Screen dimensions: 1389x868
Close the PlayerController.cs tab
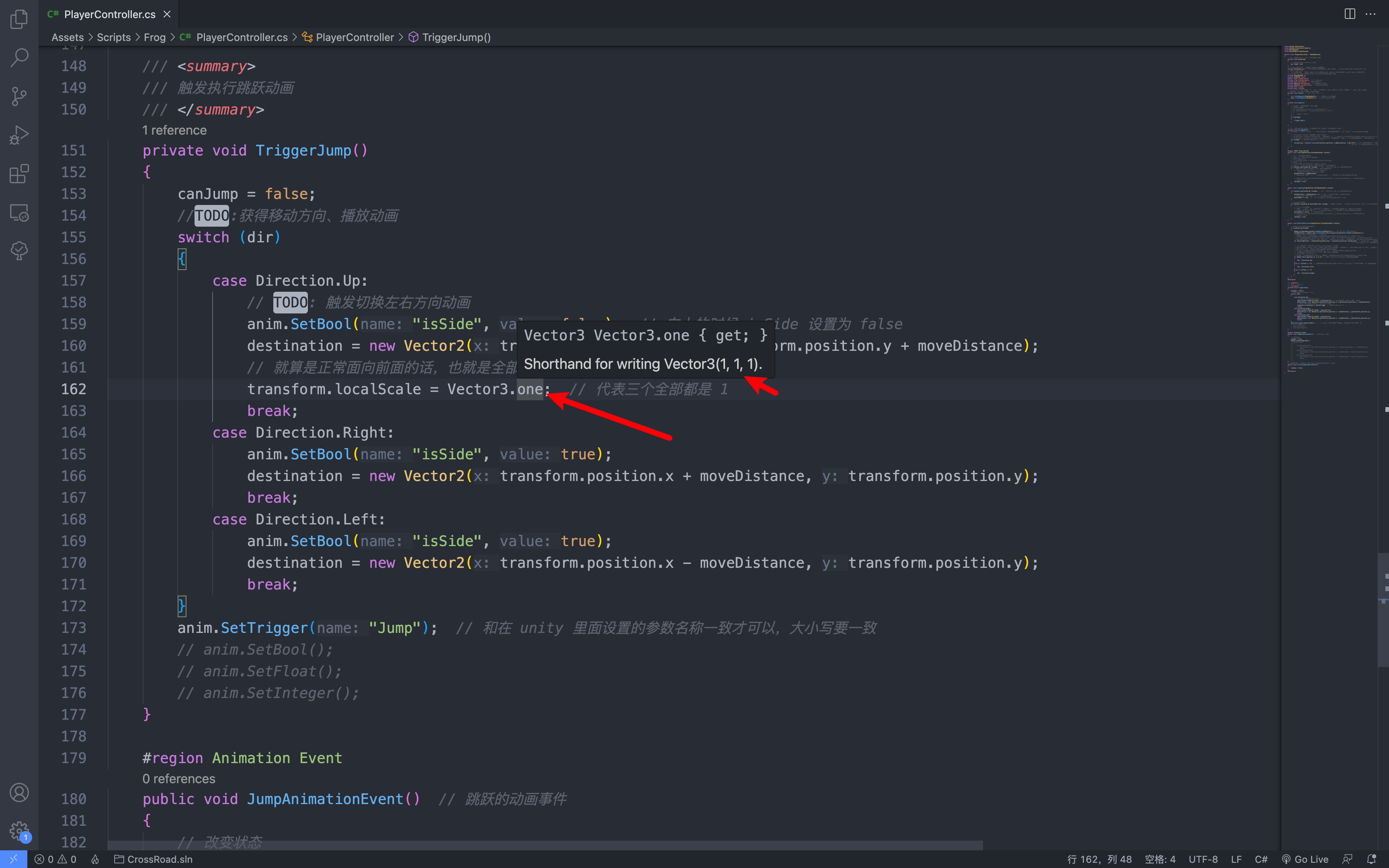click(x=167, y=14)
